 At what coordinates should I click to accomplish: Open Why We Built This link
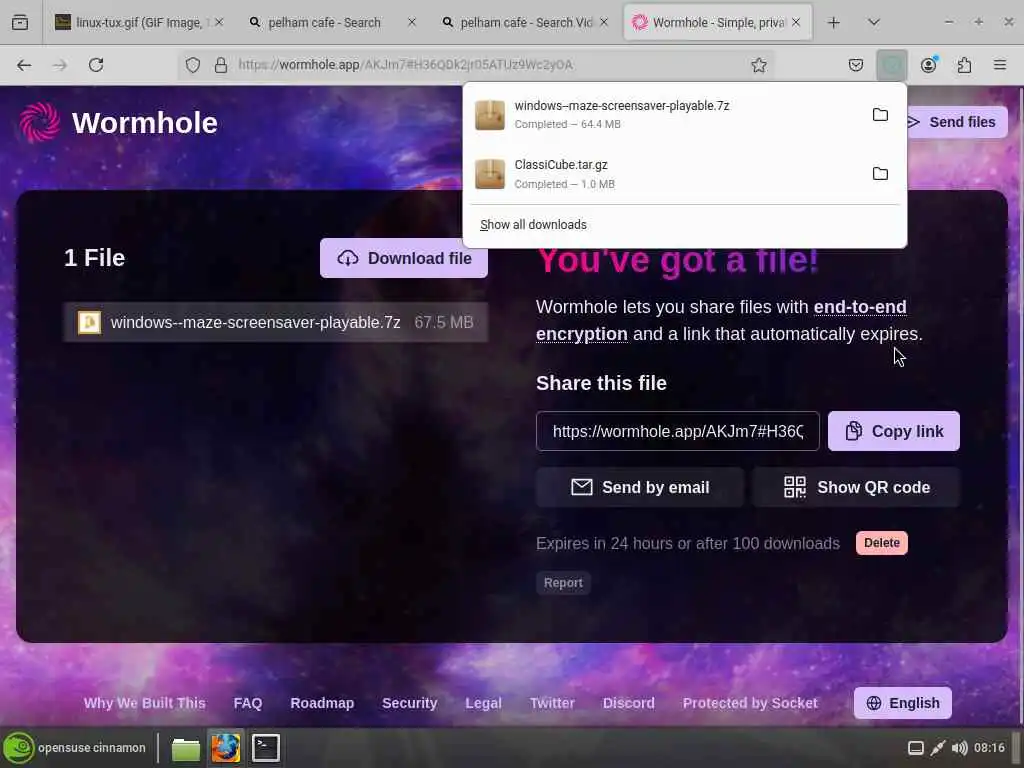point(144,703)
